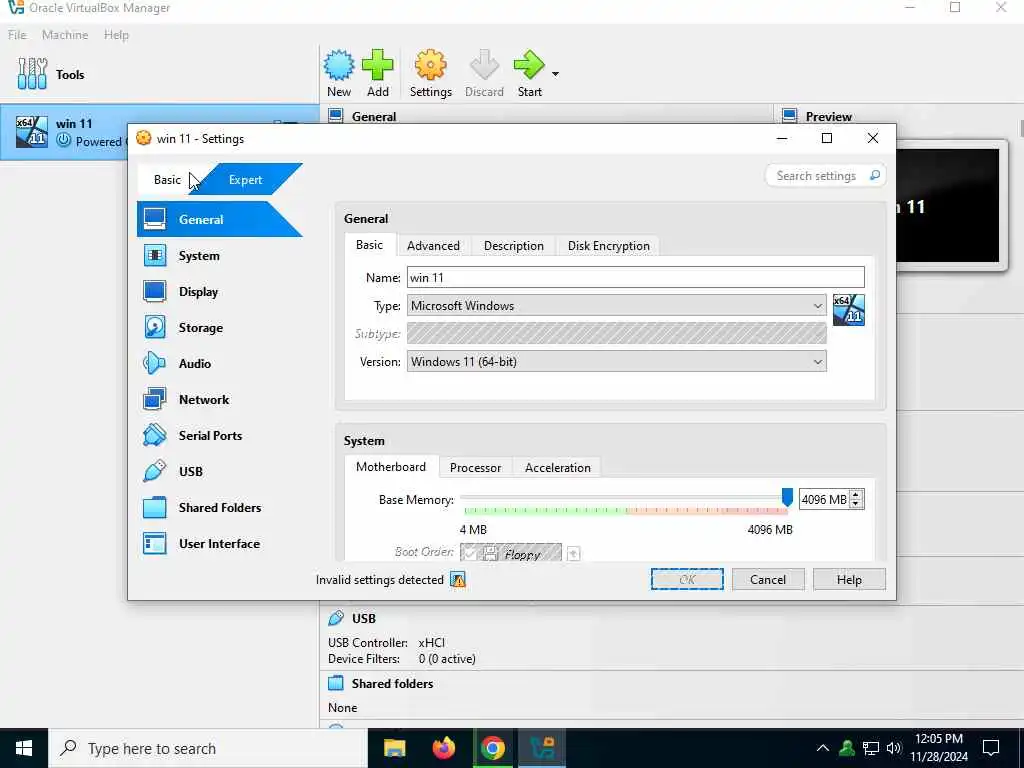Increase Base Memory with the spinner up arrow
This screenshot has width=1024, height=768.
click(x=856, y=494)
